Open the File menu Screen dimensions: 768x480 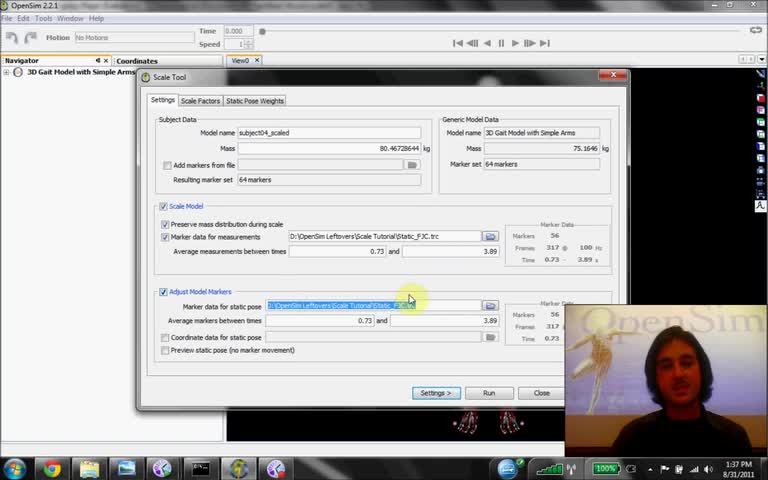click(x=7, y=18)
